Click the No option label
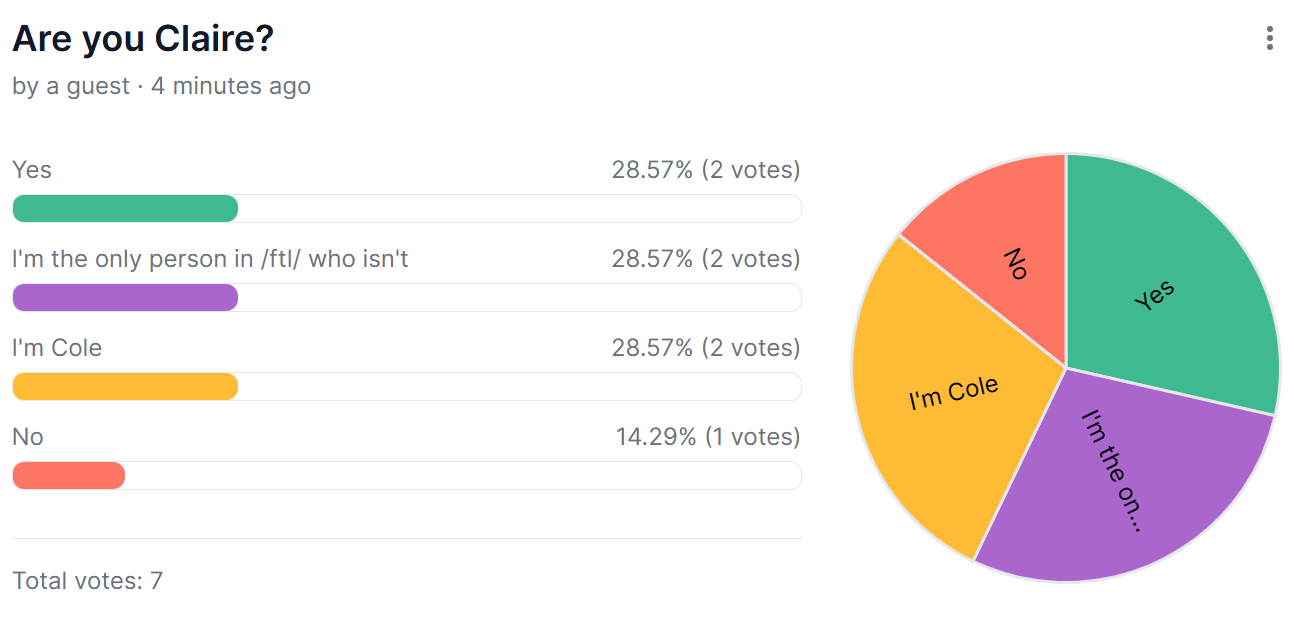Image resolution: width=1294 pixels, height=627 pixels. coord(28,437)
